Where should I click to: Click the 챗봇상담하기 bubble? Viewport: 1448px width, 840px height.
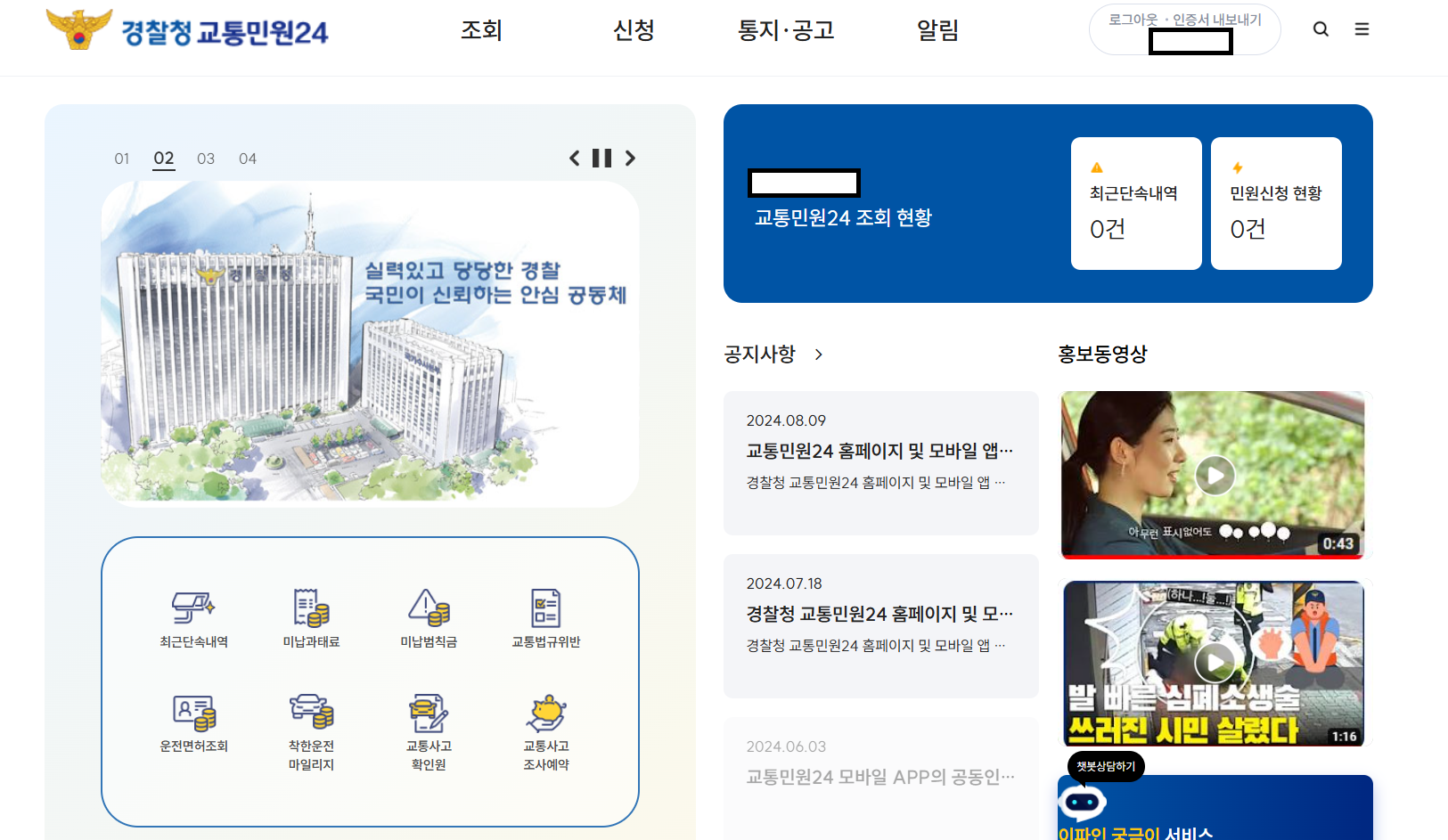click(1106, 766)
